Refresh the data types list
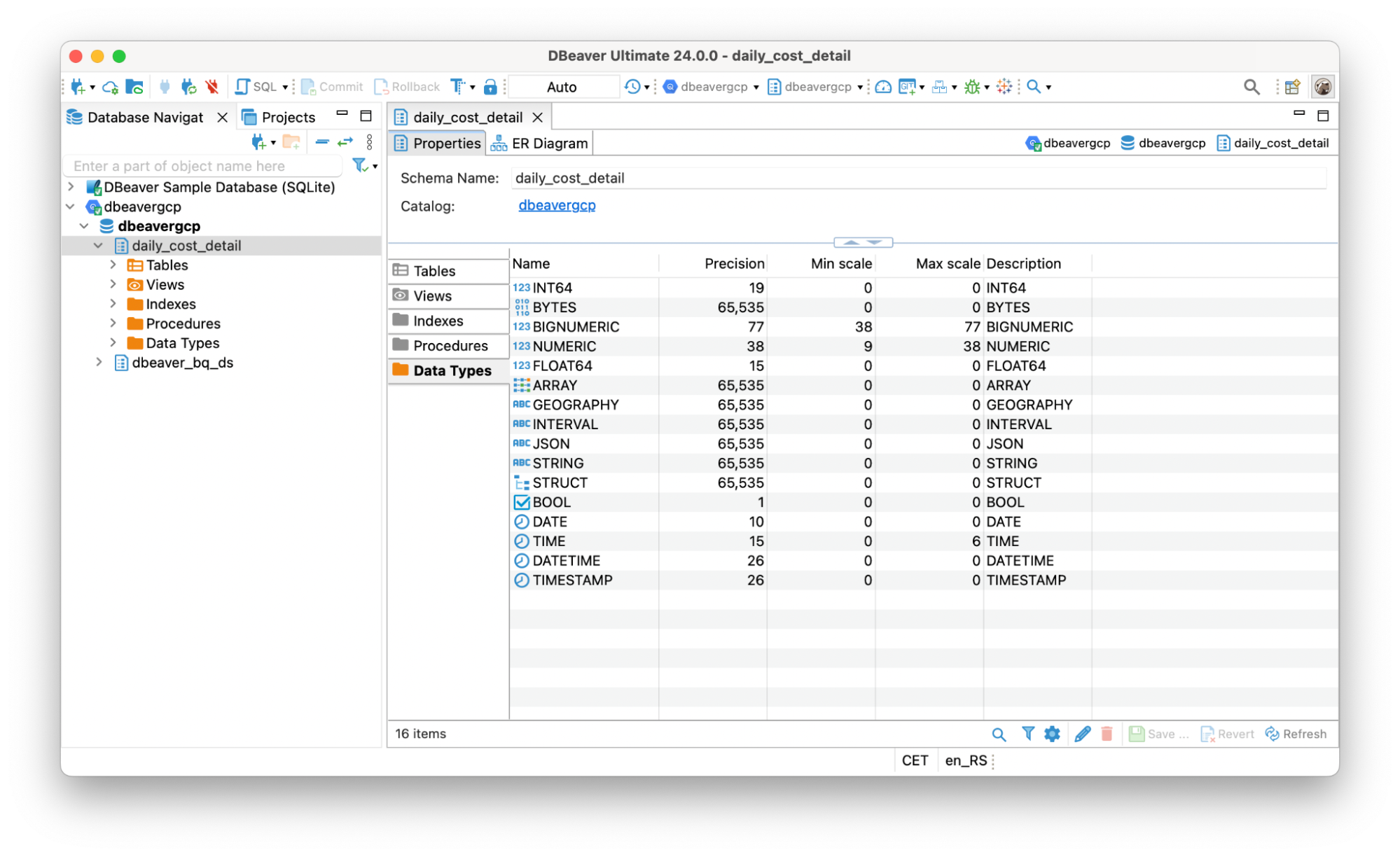 tap(1296, 734)
